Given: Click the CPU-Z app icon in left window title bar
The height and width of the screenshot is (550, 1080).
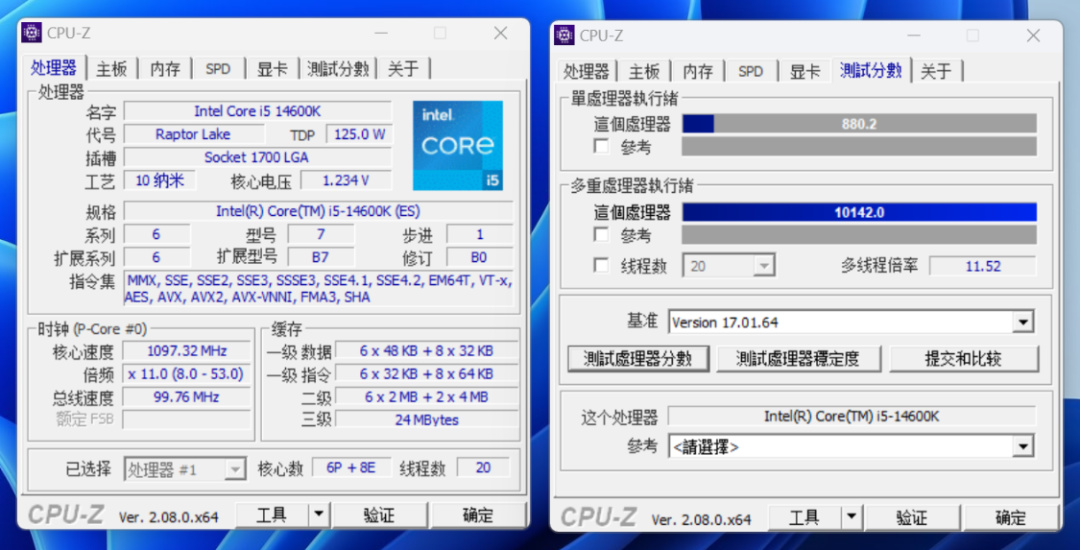Looking at the screenshot, I should (32, 32).
